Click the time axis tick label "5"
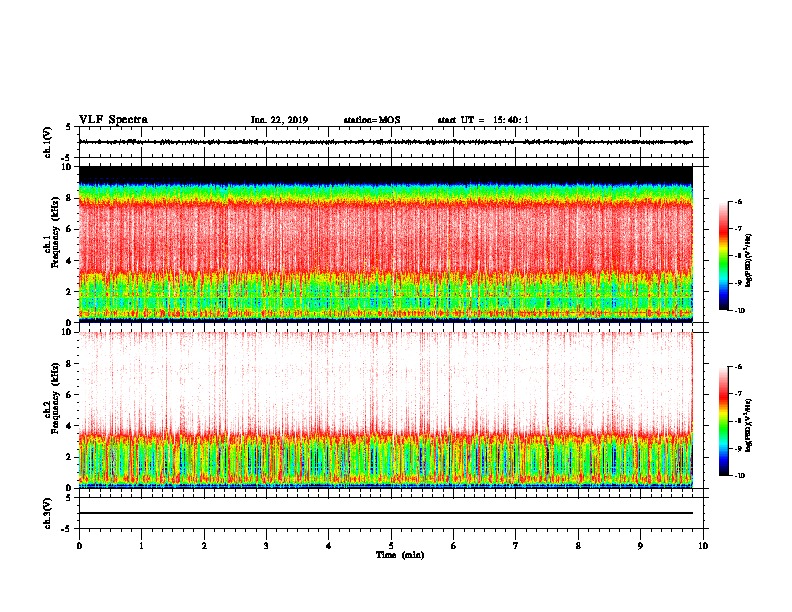This screenshot has width=792, height=612. tap(391, 546)
